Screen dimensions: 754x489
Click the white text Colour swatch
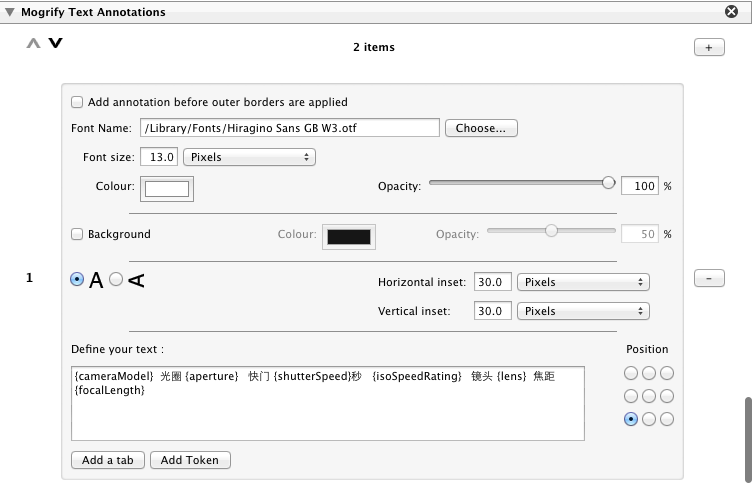[168, 188]
